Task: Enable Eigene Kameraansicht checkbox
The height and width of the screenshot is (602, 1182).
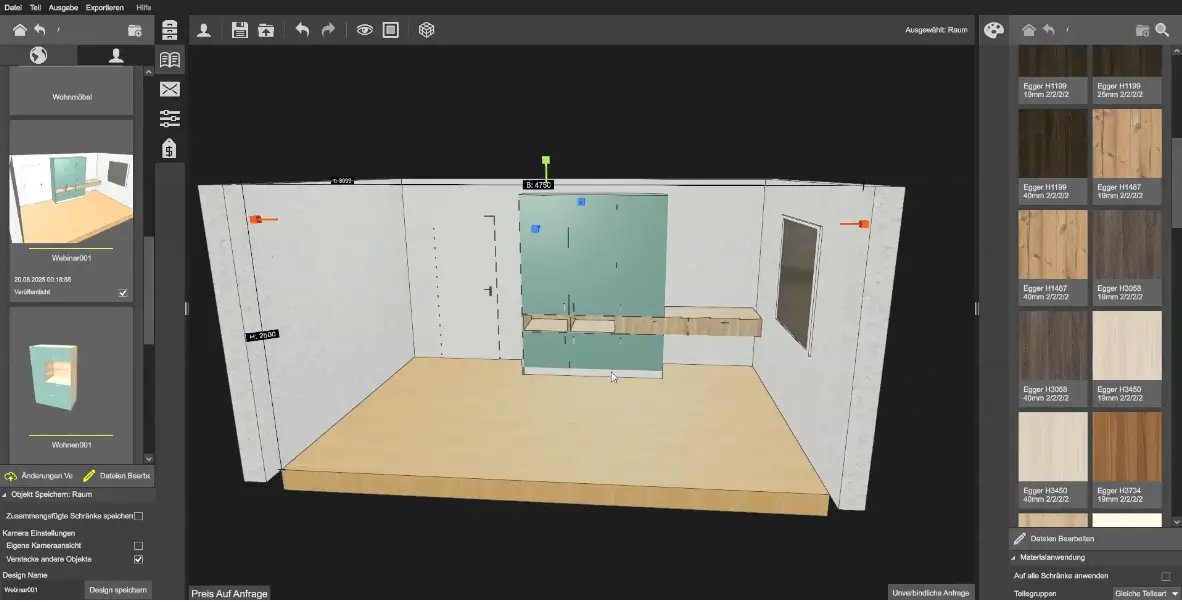Action: (138, 545)
